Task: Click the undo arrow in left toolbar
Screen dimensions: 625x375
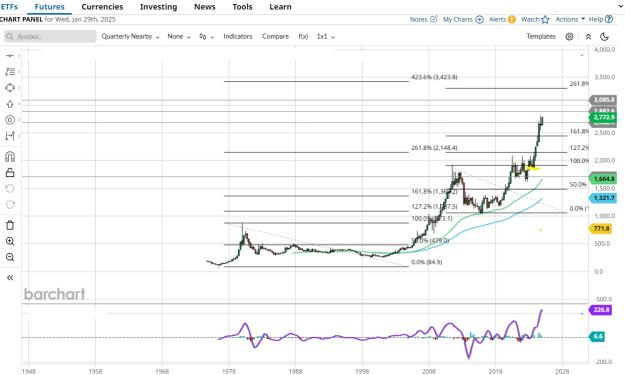Action: coord(10,188)
